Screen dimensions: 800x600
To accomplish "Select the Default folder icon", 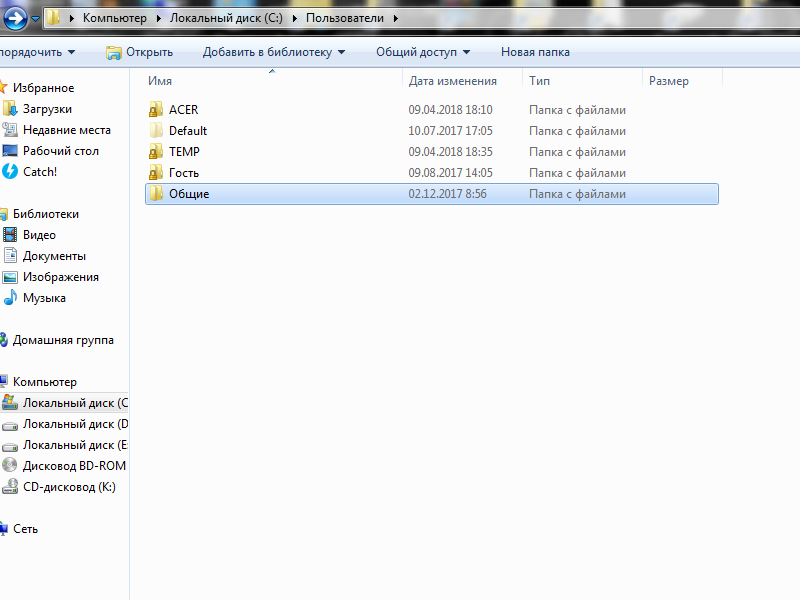I will (156, 131).
